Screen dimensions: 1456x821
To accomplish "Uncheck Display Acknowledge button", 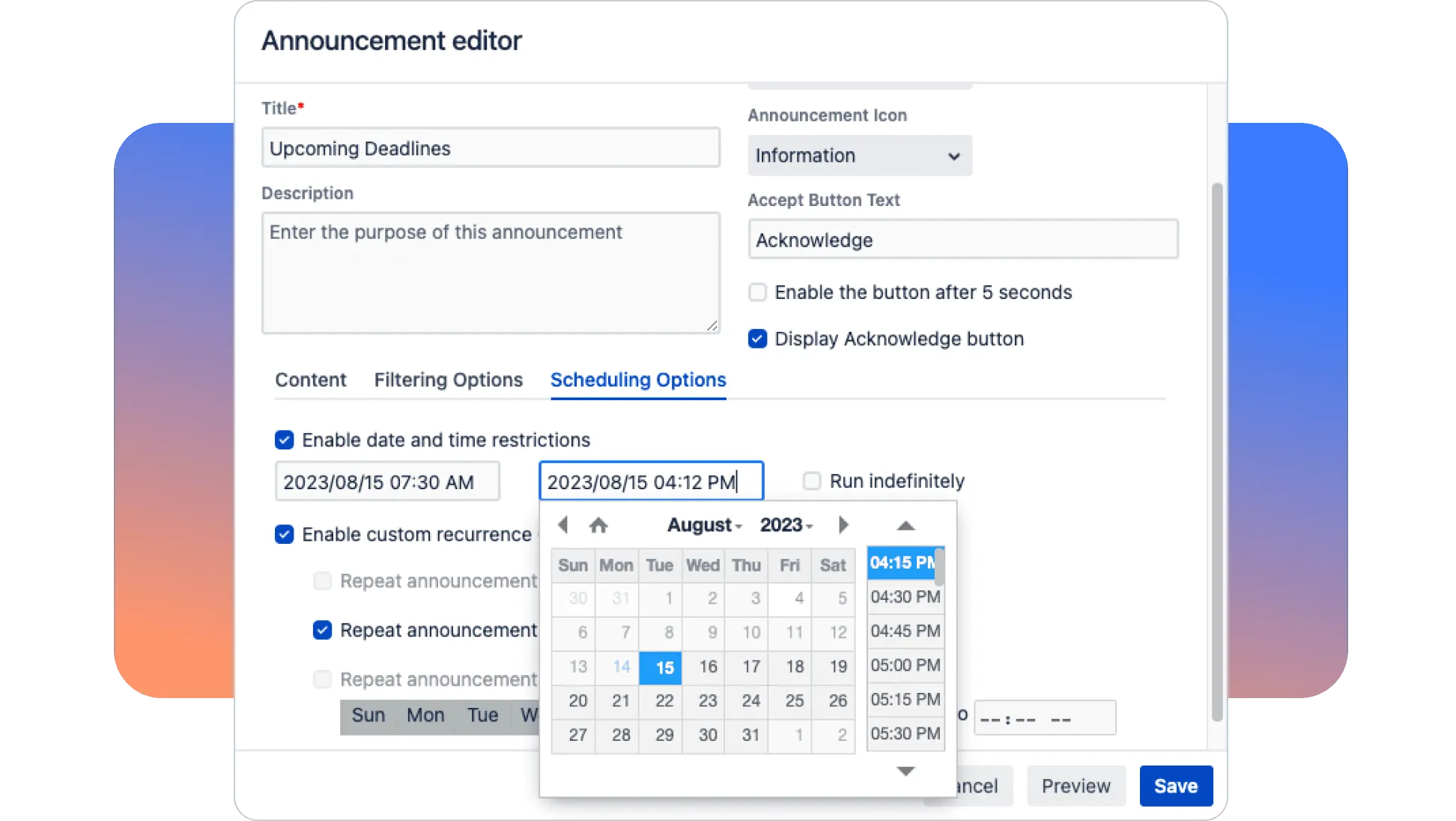I will point(758,339).
